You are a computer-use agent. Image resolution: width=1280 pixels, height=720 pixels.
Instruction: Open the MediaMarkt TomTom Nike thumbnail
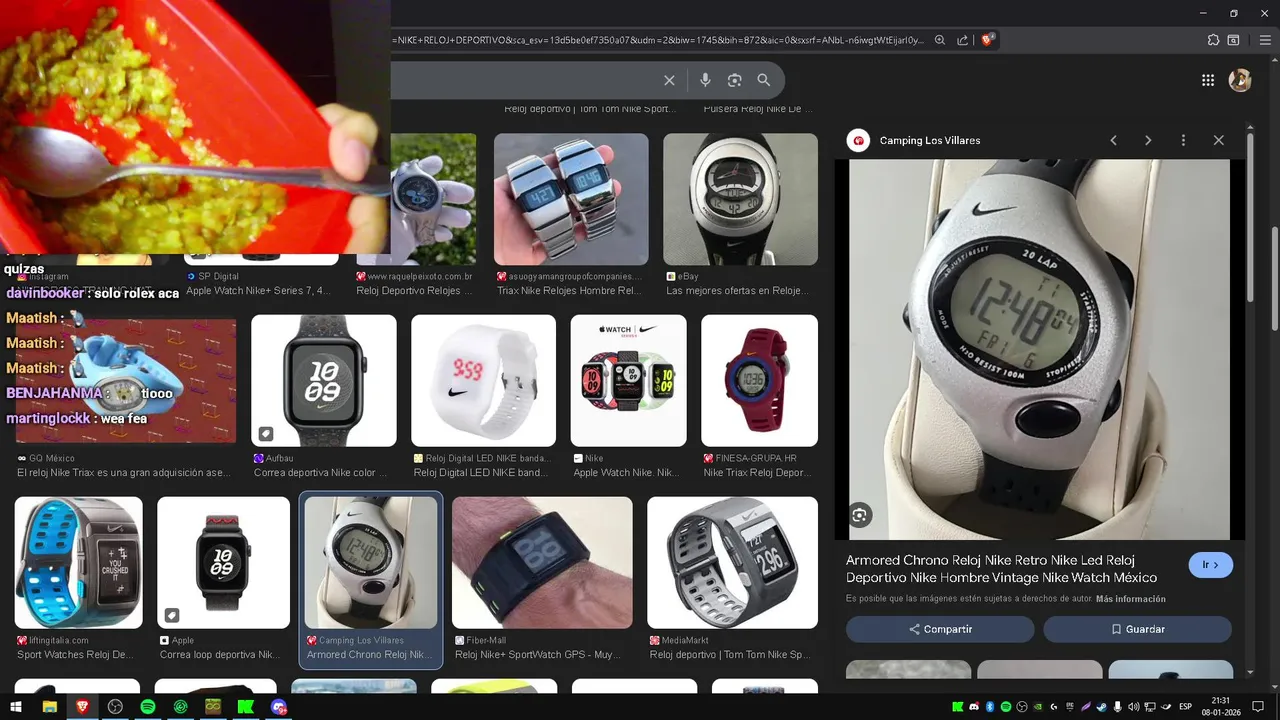[x=732, y=563]
